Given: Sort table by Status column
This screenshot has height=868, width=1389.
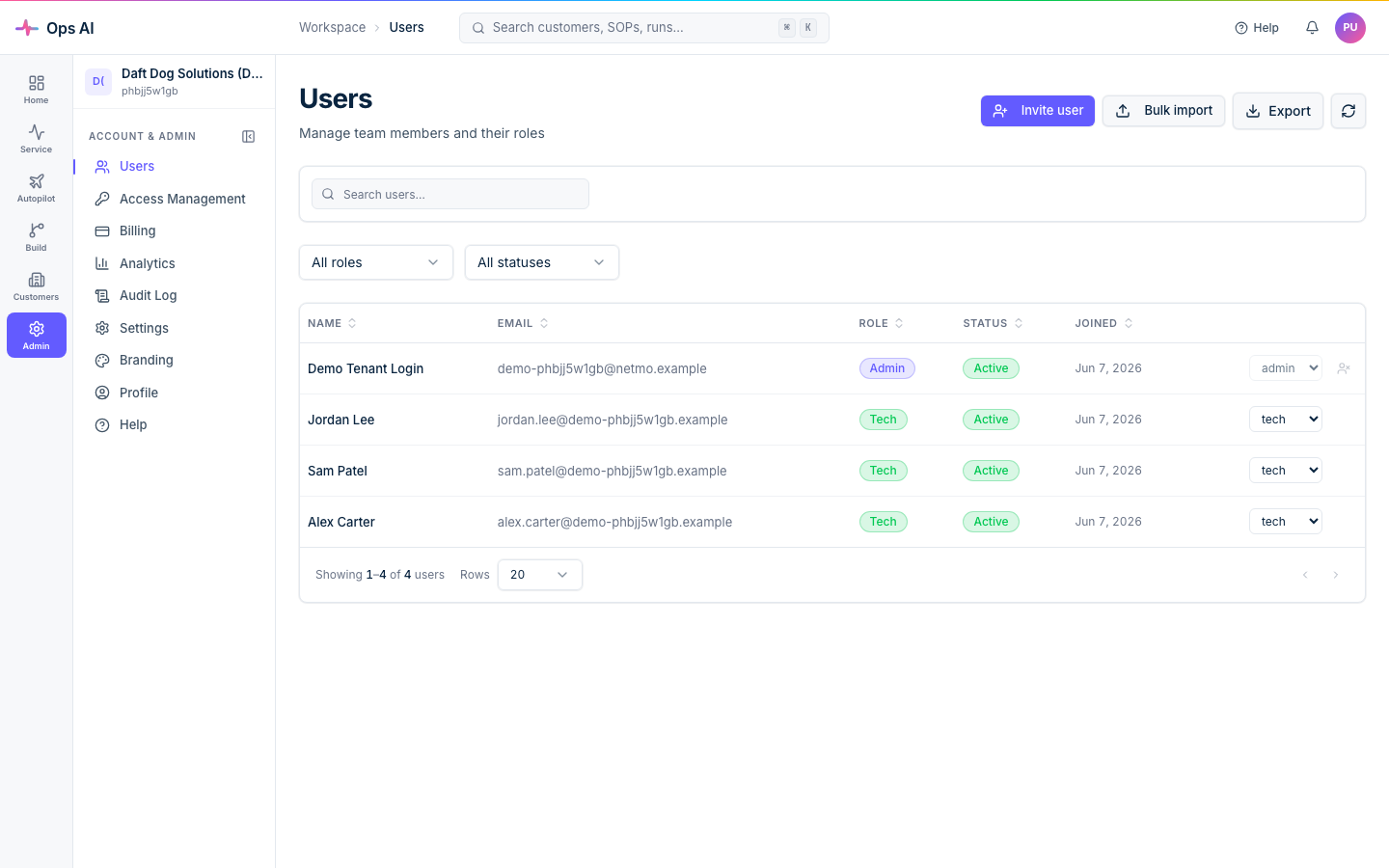Looking at the screenshot, I should [x=993, y=323].
